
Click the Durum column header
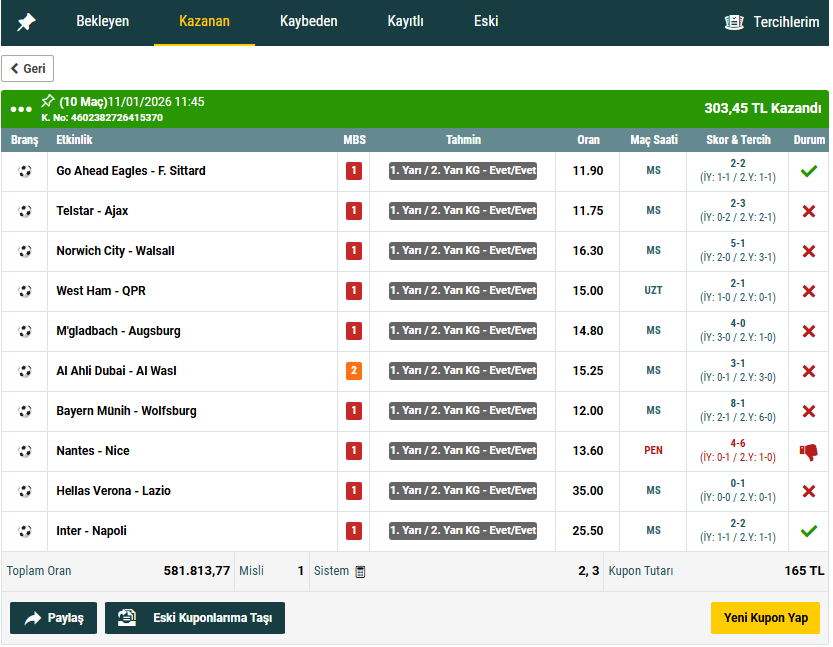coord(809,140)
